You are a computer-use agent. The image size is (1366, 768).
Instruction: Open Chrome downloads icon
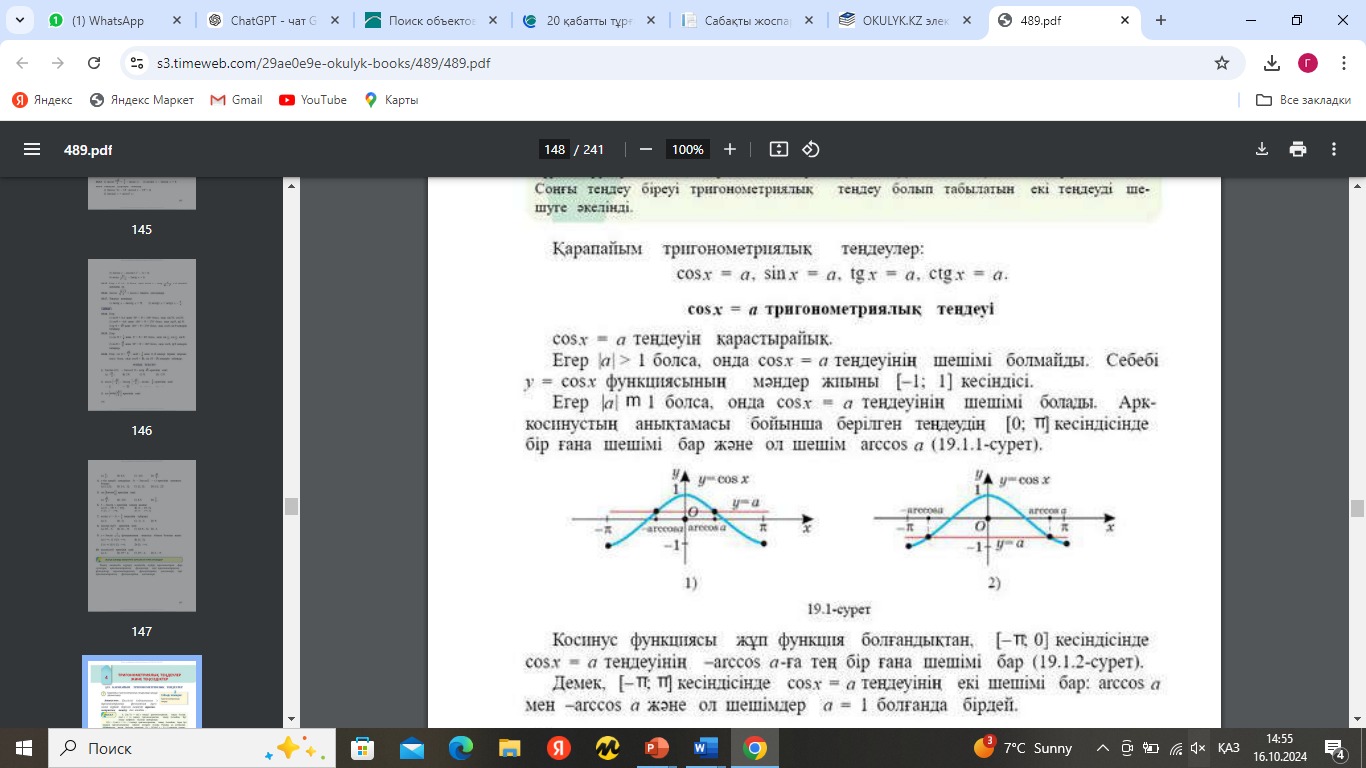point(1272,63)
